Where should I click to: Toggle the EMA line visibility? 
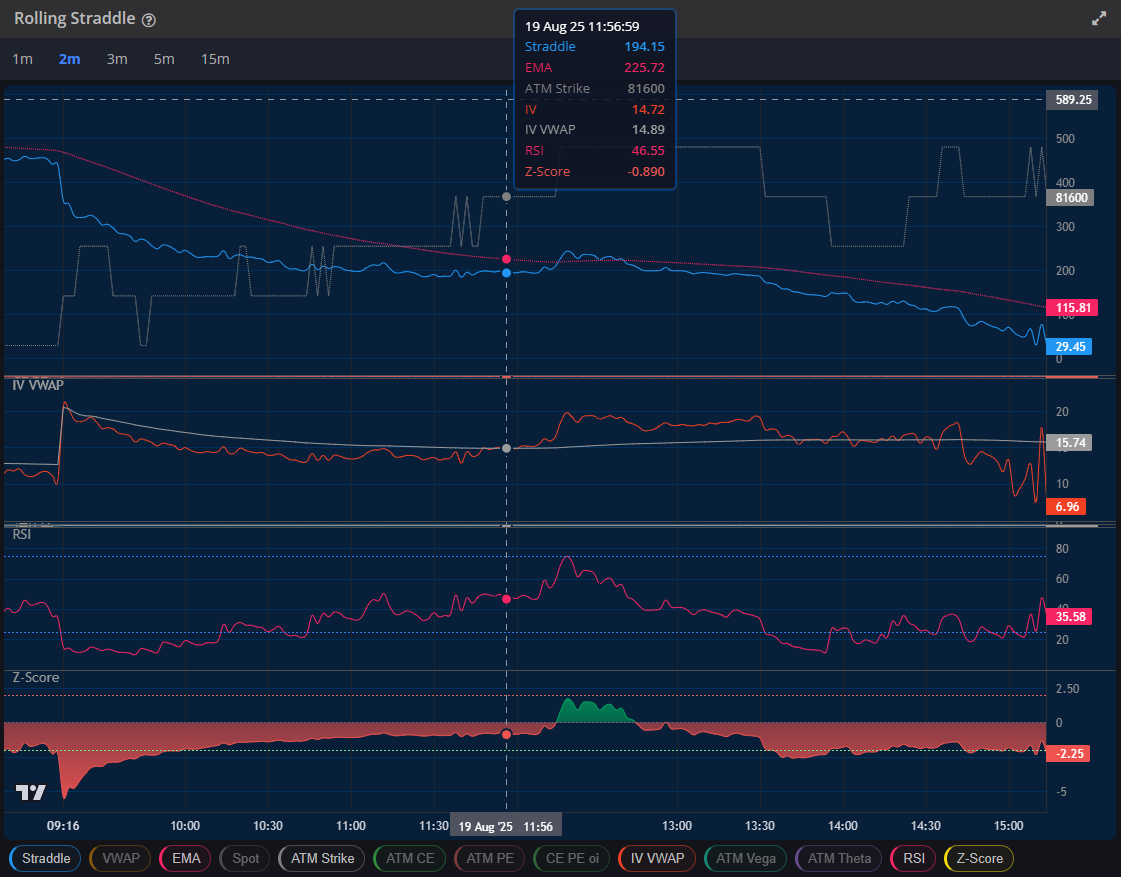pyautogui.click(x=184, y=858)
